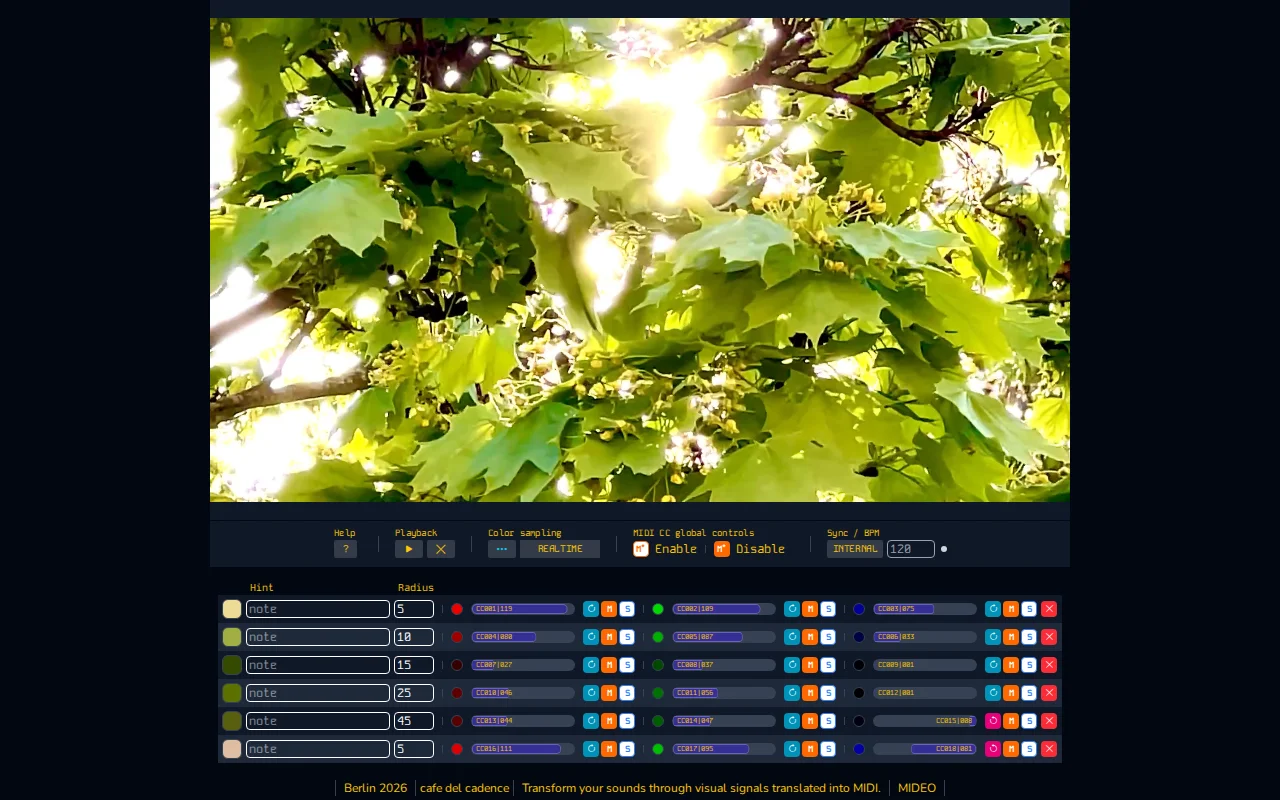Click the green channel dot beside CC005
1280x800 pixels.
tap(658, 637)
